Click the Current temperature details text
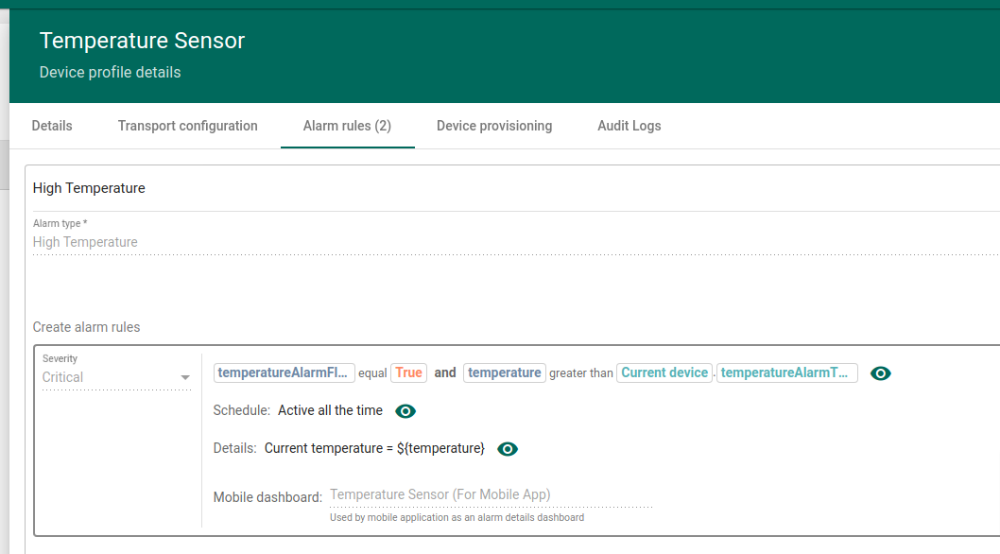The height and width of the screenshot is (554, 1000). pyautogui.click(x=374, y=449)
